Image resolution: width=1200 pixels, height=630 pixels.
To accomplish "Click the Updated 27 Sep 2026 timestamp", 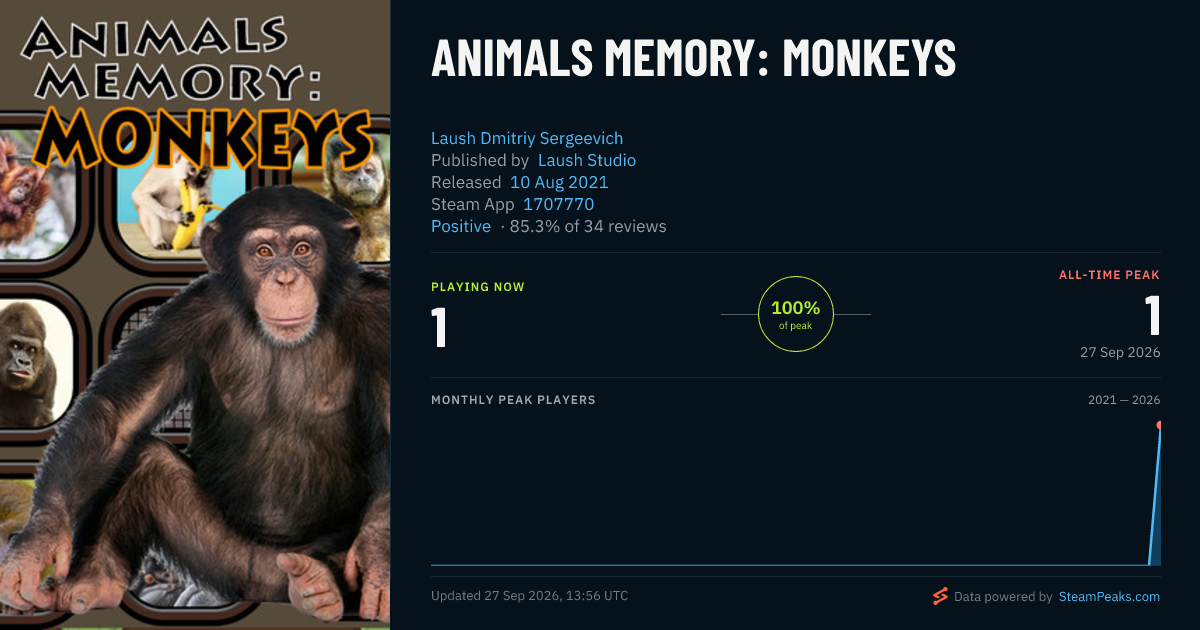I will point(529,596).
